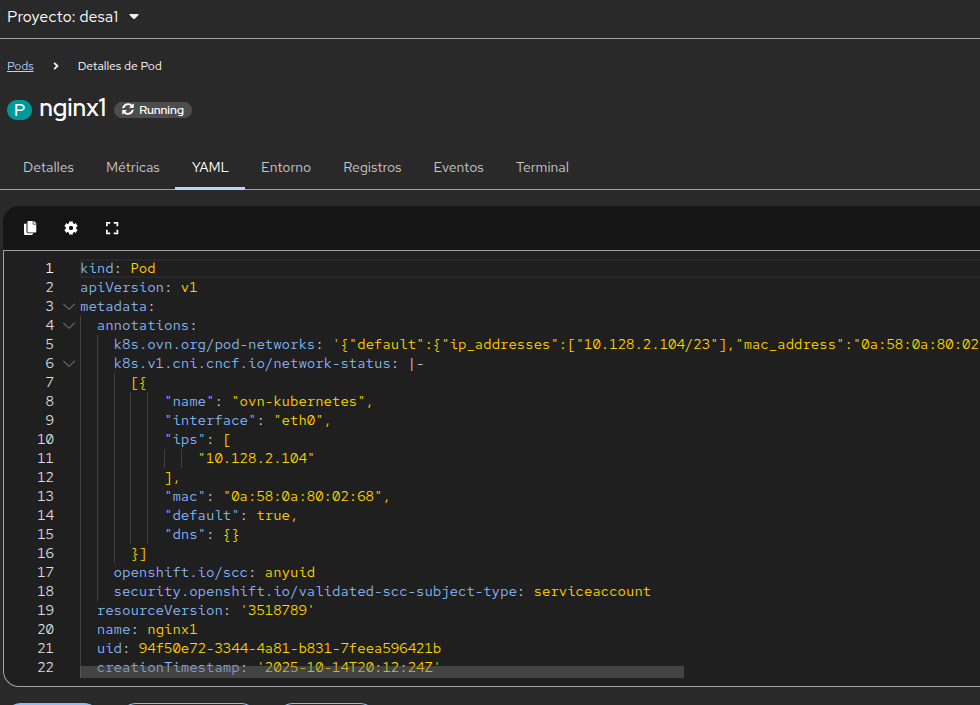Image resolution: width=980 pixels, height=705 pixels.
Task: Click the teal P pod icon
Action: (19, 110)
